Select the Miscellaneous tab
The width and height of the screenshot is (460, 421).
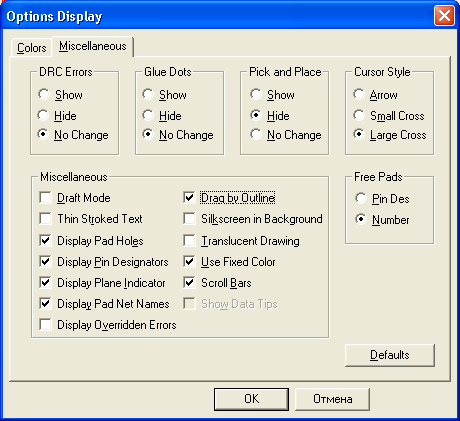93,46
